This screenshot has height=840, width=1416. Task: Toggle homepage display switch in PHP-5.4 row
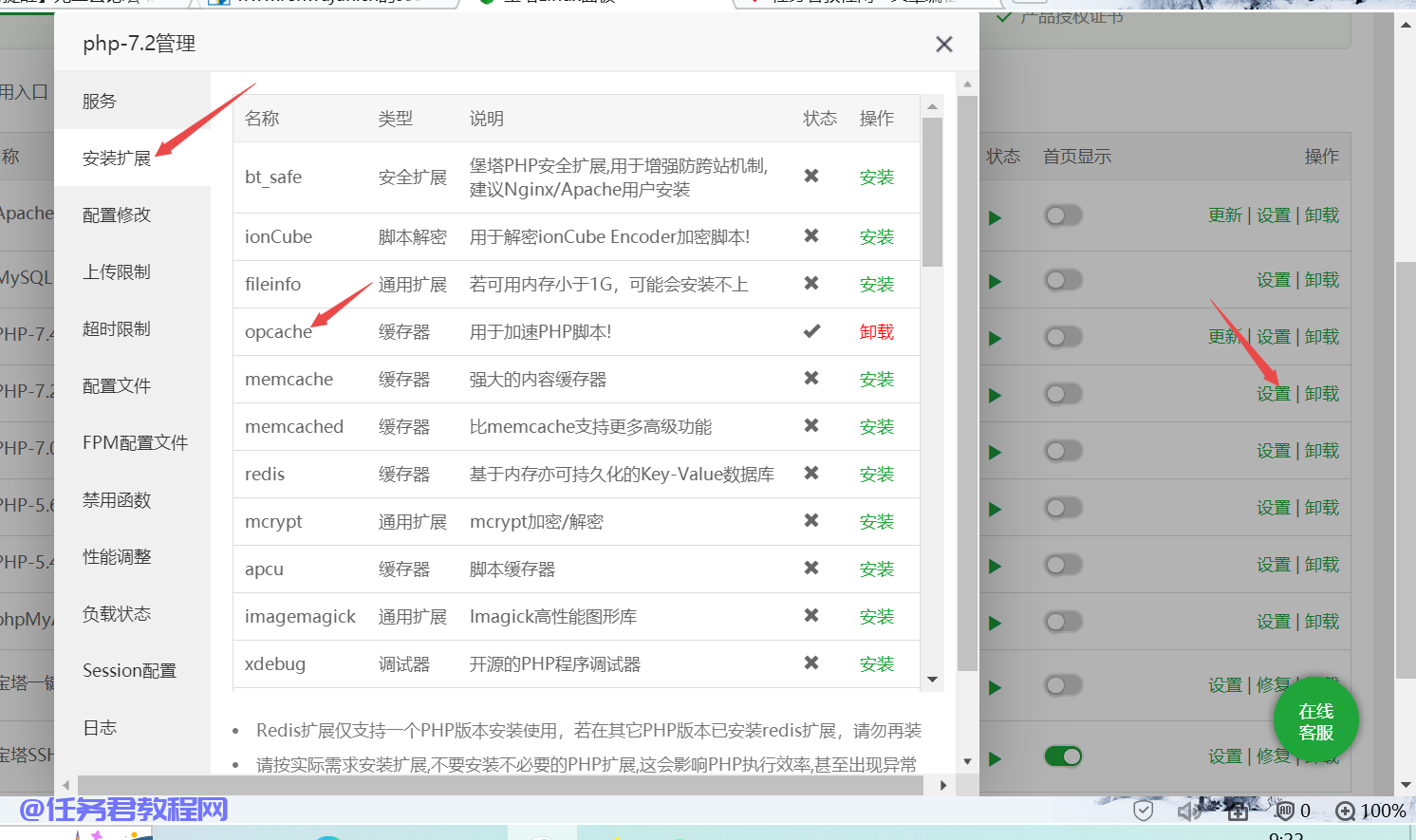click(x=1063, y=565)
